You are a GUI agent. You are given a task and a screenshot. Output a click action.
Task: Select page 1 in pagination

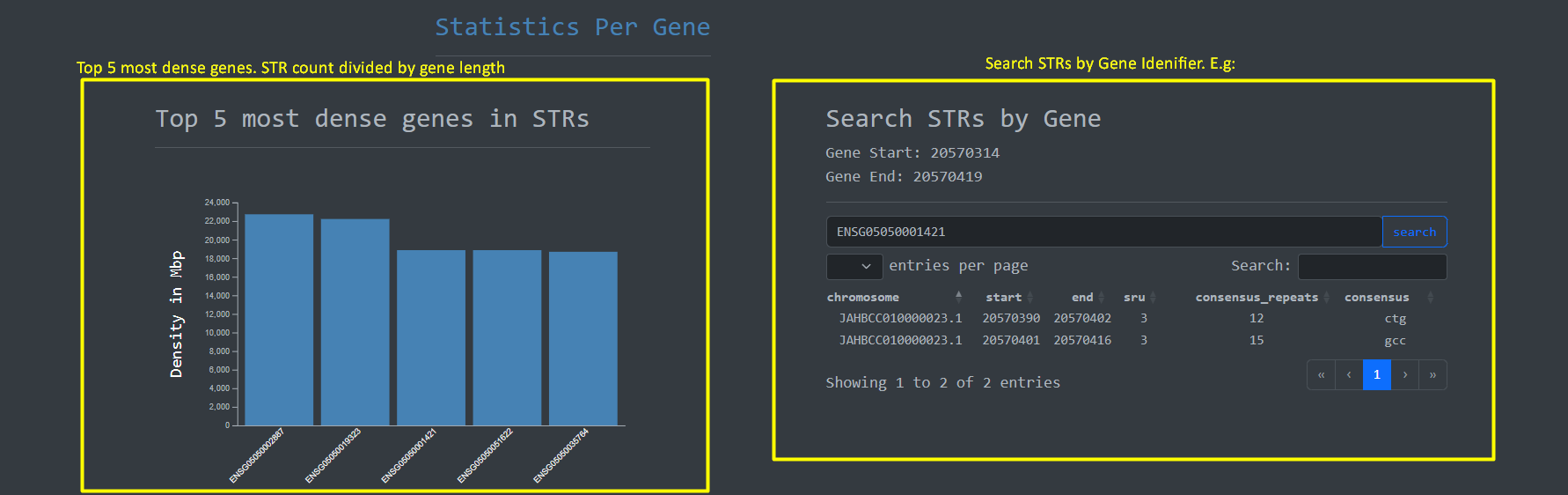(x=1377, y=375)
